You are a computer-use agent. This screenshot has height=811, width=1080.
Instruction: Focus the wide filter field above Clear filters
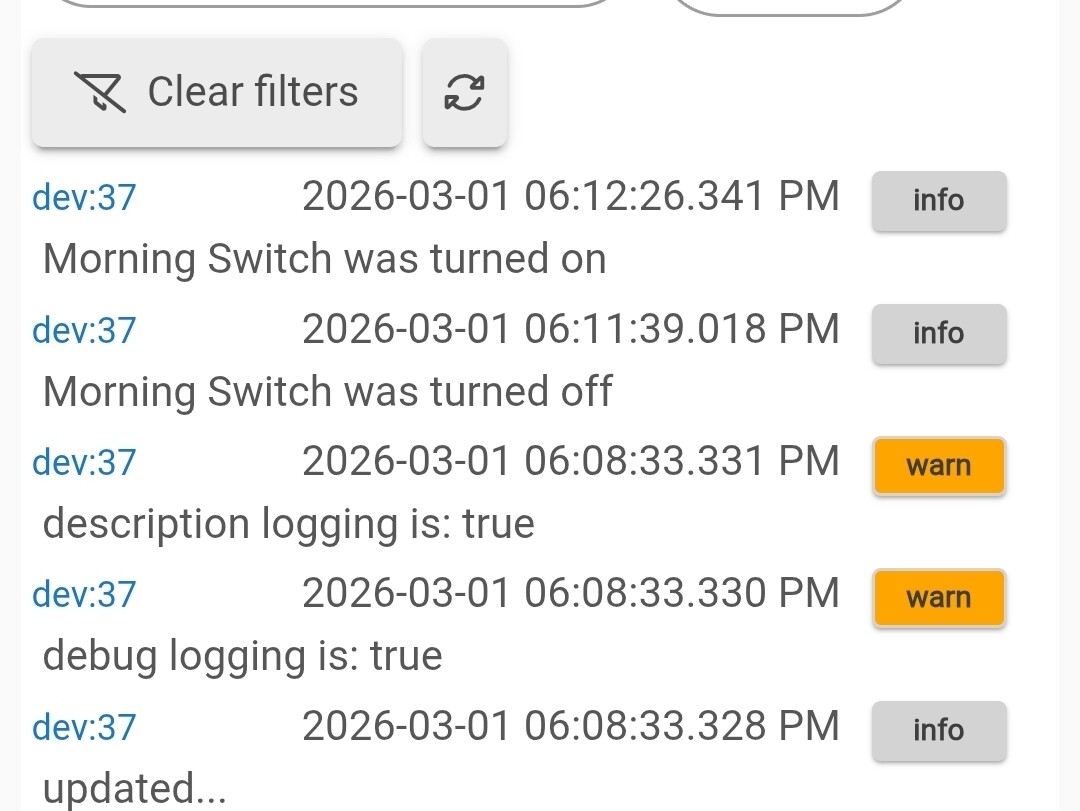[x=335, y=4]
